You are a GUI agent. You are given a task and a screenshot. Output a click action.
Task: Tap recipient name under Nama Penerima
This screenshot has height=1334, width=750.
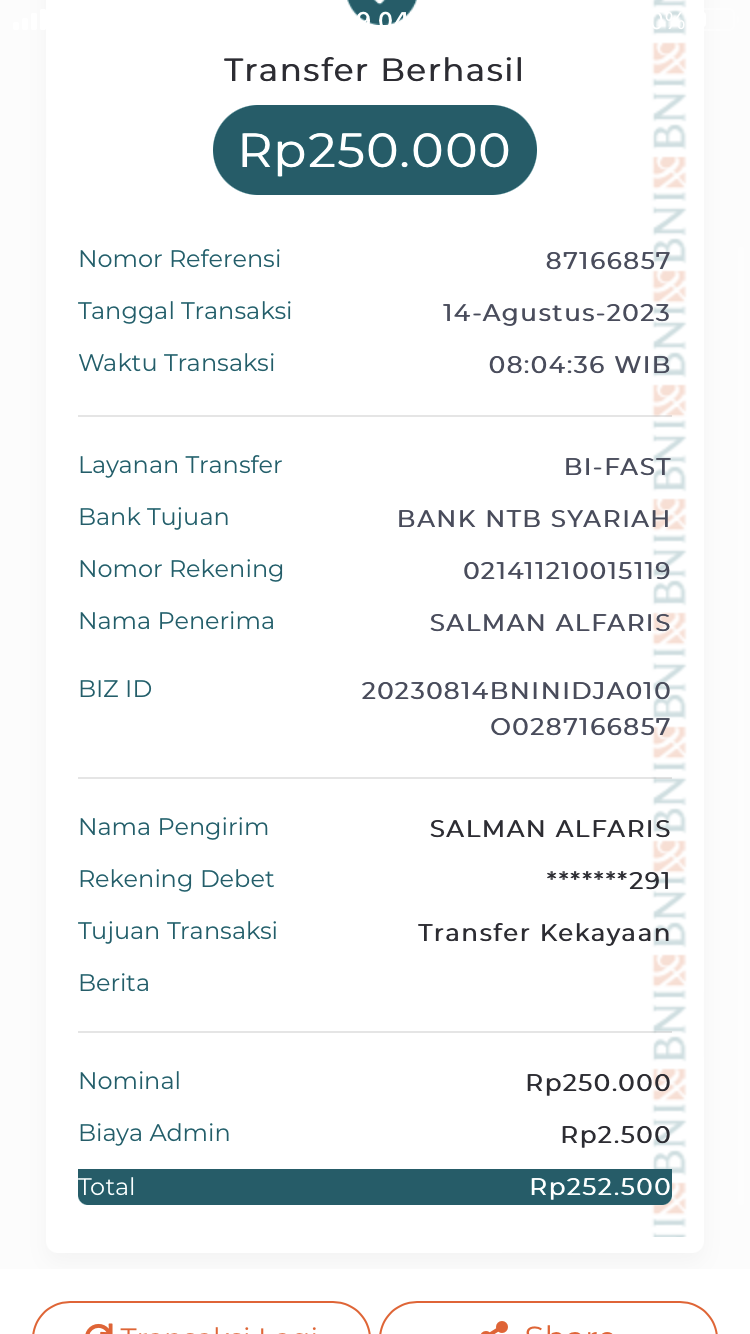550,623
